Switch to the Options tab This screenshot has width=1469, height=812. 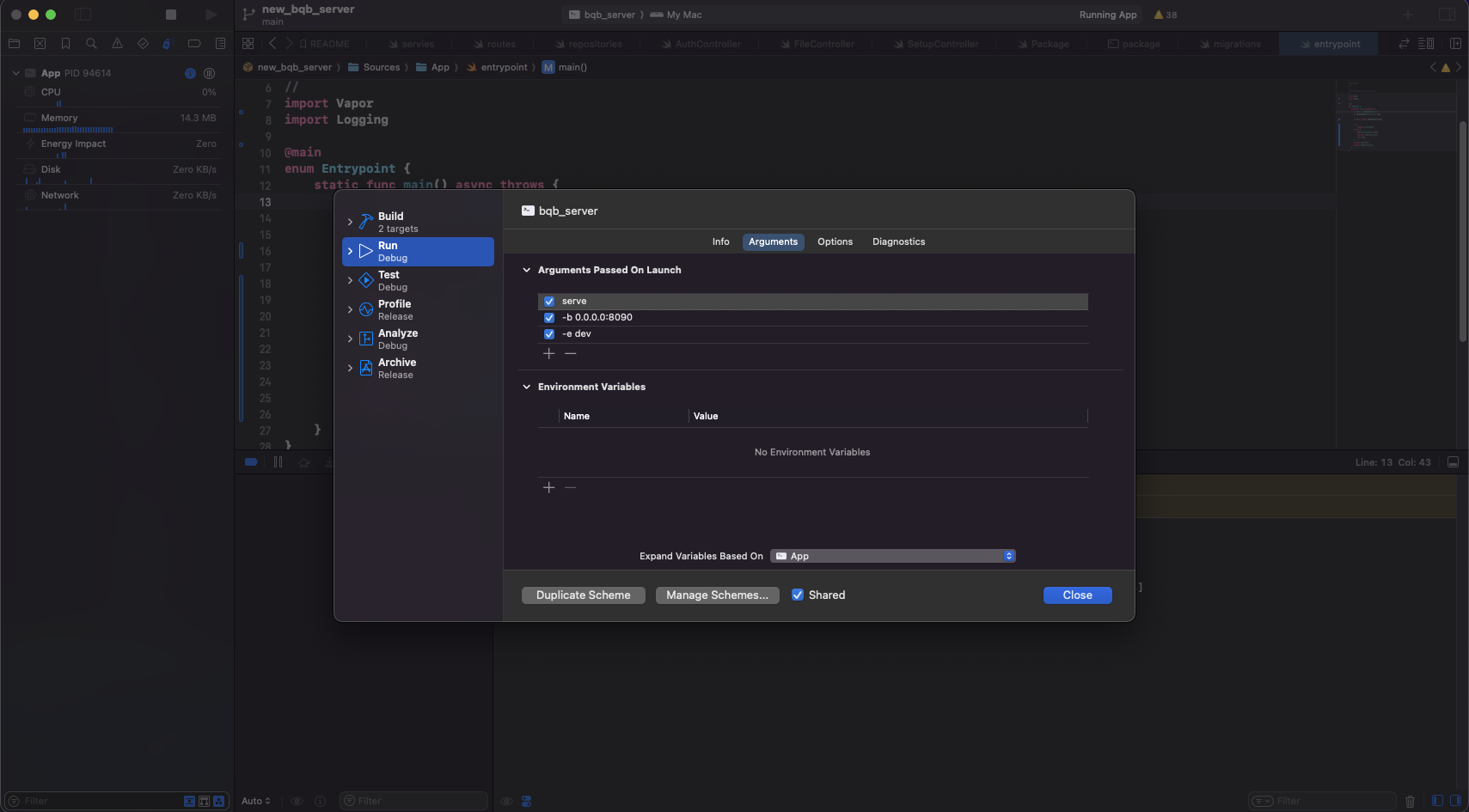[x=835, y=241]
